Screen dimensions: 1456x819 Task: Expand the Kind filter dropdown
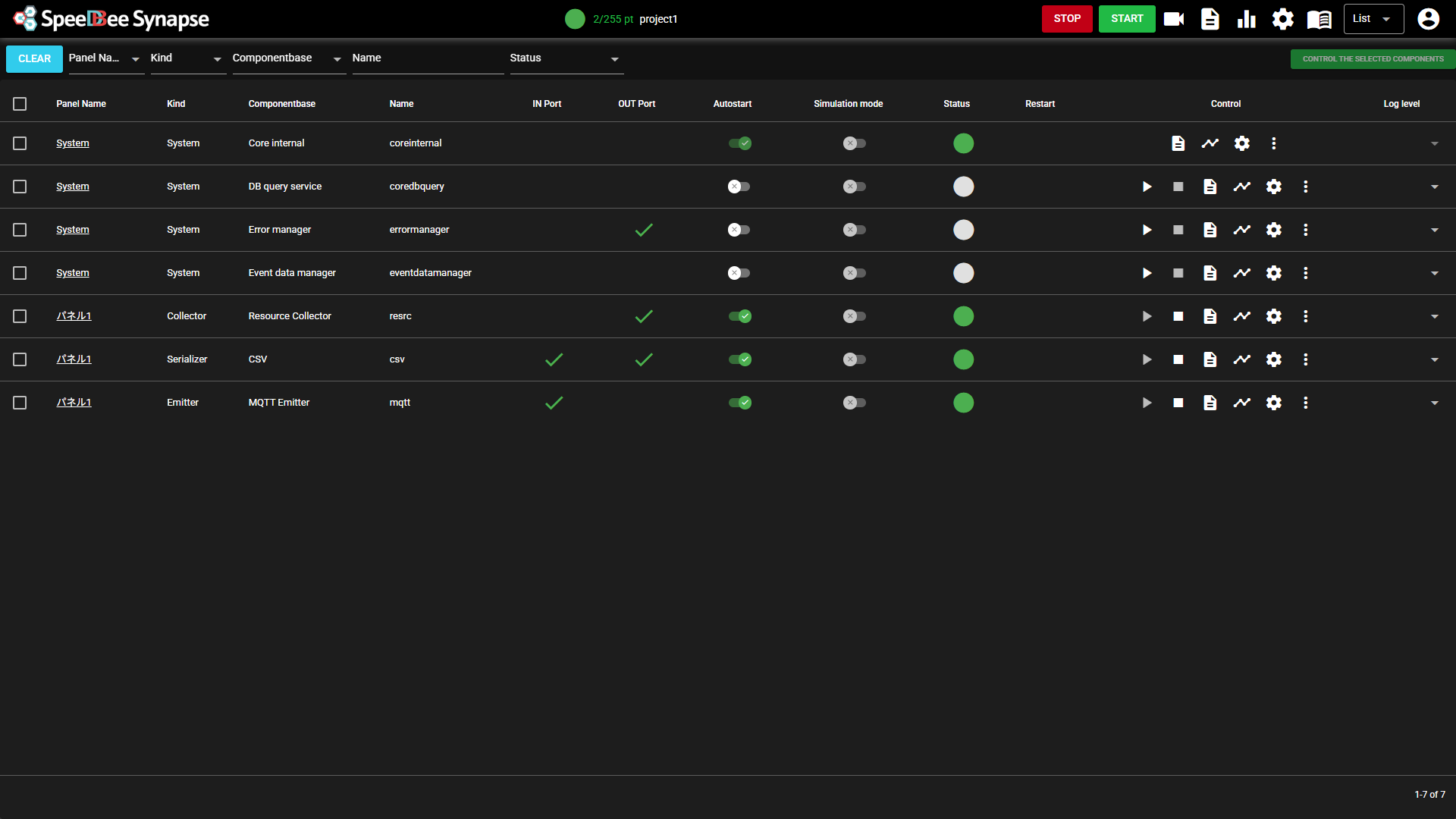click(187, 58)
